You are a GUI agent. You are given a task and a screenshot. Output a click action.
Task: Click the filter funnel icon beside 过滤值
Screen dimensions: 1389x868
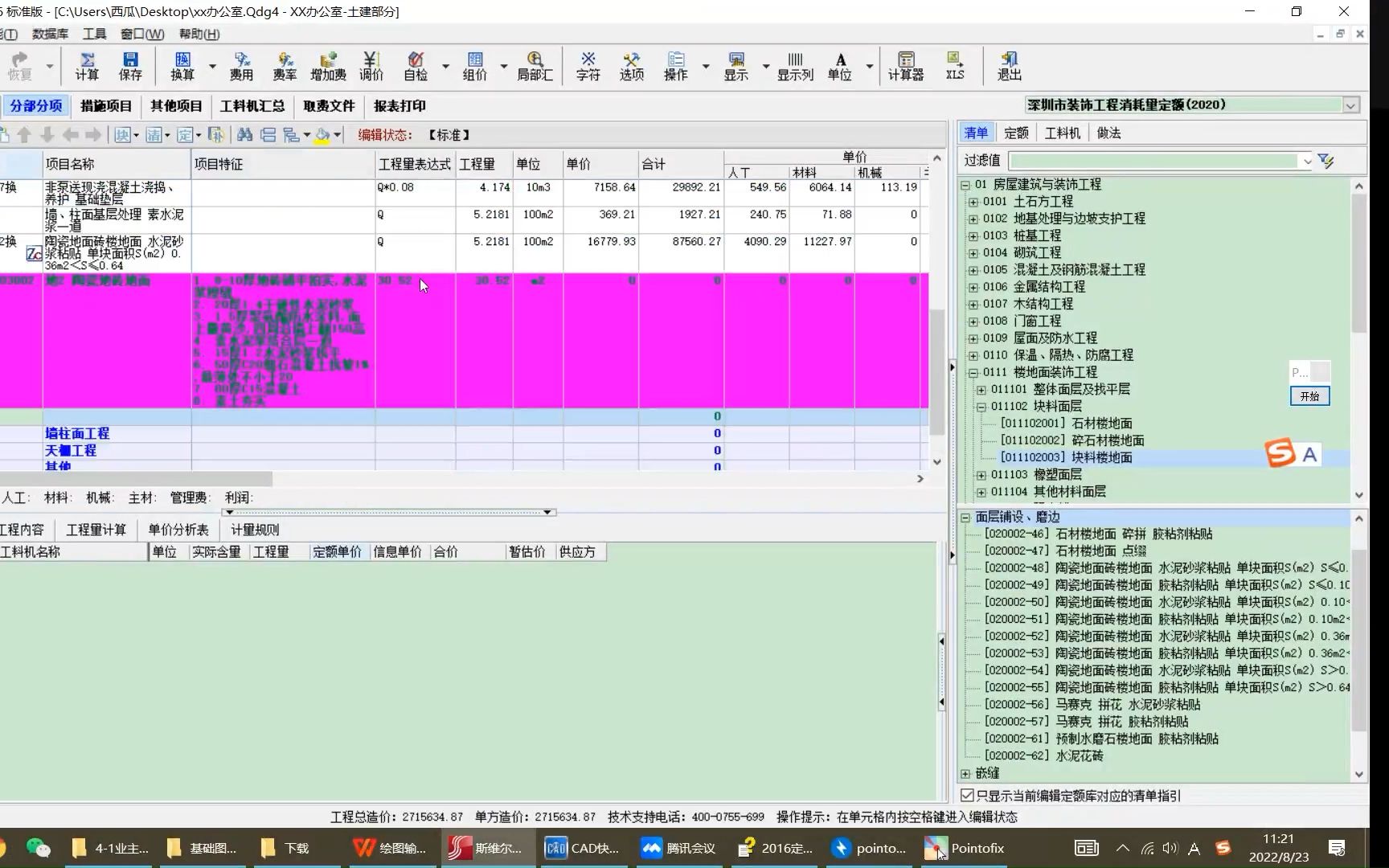click(x=1326, y=161)
